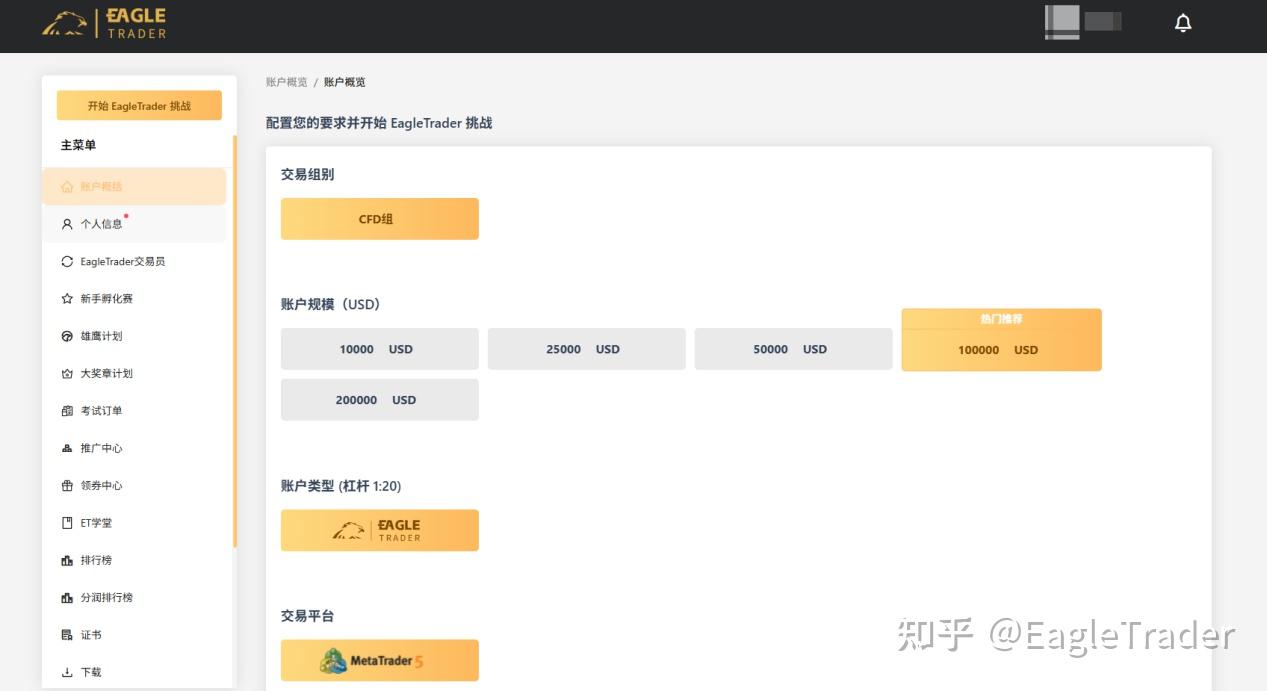Click the 交易组别 section label
This screenshot has width=1267, height=691.
308,174
